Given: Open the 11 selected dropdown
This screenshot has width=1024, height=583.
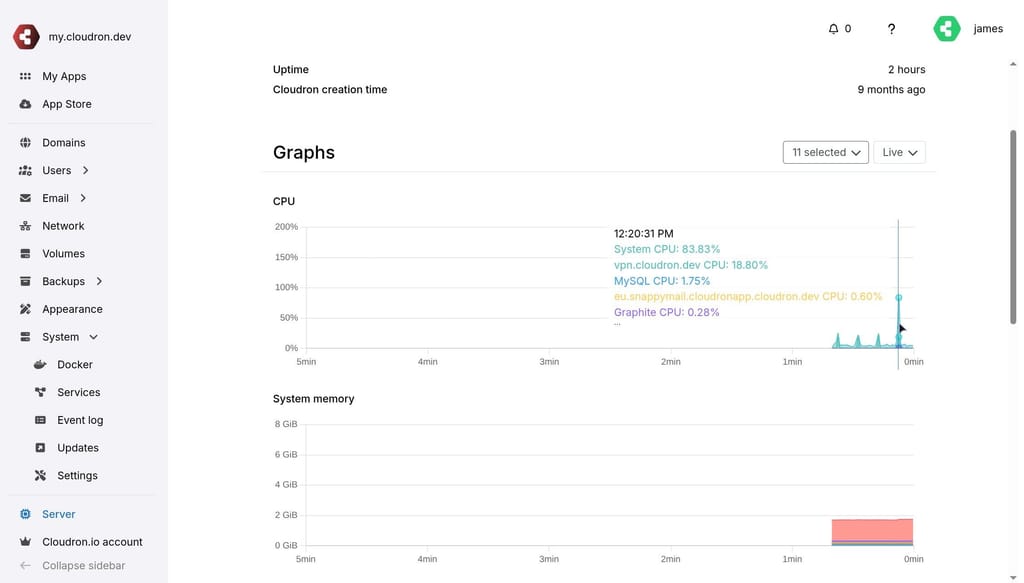Looking at the screenshot, I should pyautogui.click(x=825, y=152).
